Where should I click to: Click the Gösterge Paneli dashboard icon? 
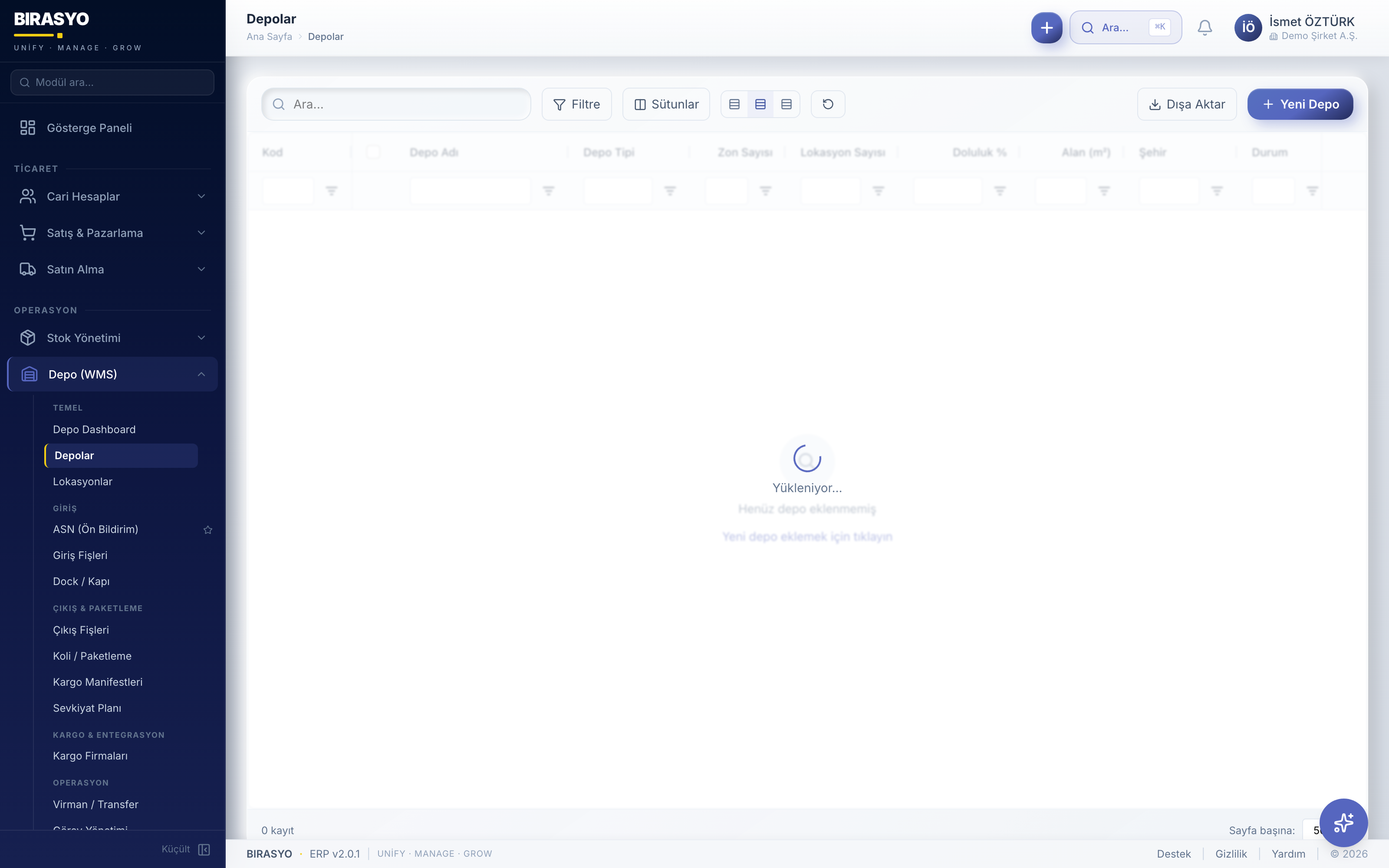coord(27,128)
